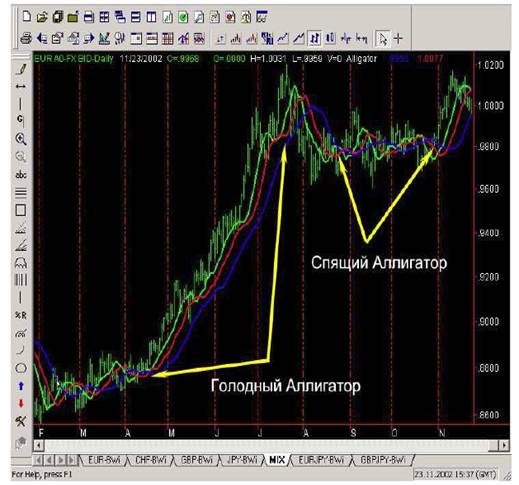The image size is (519, 485).
Task: Select the rectangle drawing tool
Action: pyautogui.click(x=21, y=210)
